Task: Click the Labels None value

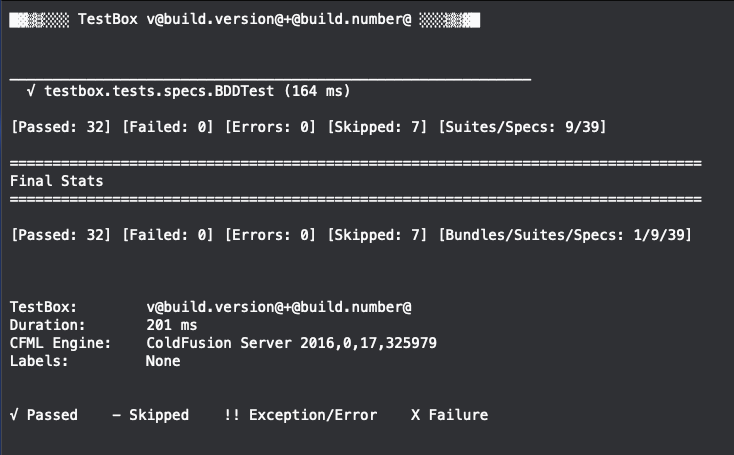Action: coord(163,361)
